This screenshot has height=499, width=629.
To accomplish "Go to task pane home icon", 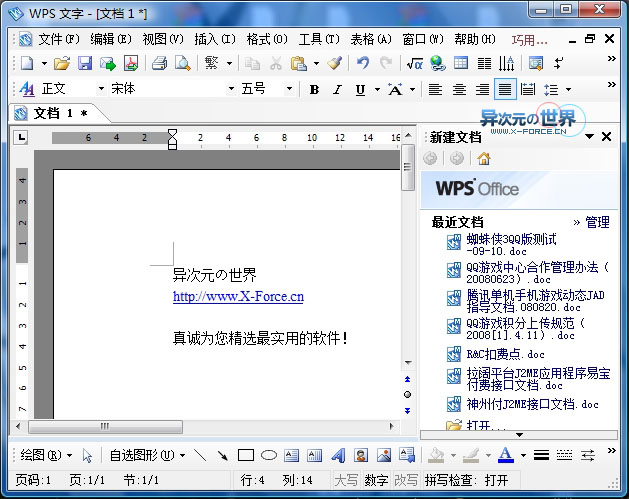I will pos(484,159).
